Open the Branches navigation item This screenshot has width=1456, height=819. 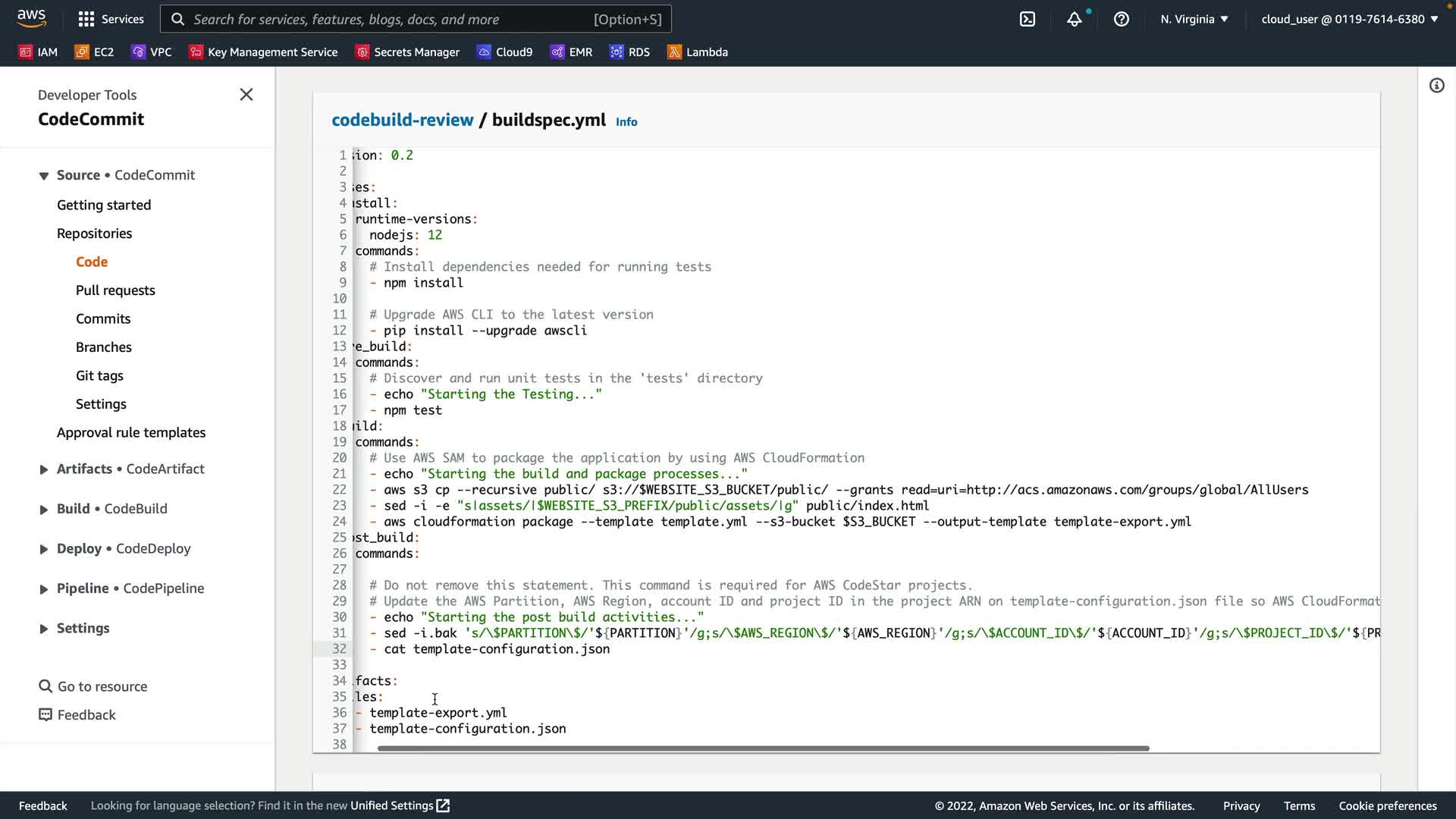[x=104, y=347]
